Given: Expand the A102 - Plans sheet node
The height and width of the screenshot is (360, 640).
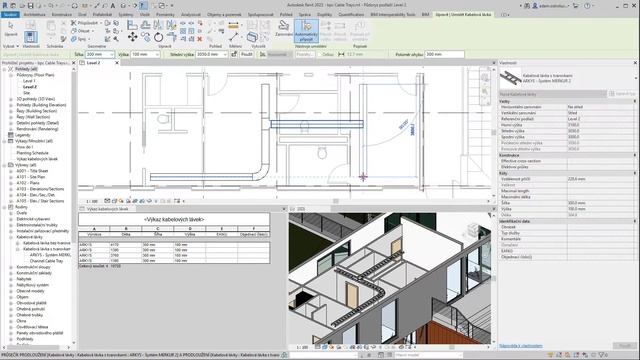Looking at the screenshot, I should pos(11,183).
